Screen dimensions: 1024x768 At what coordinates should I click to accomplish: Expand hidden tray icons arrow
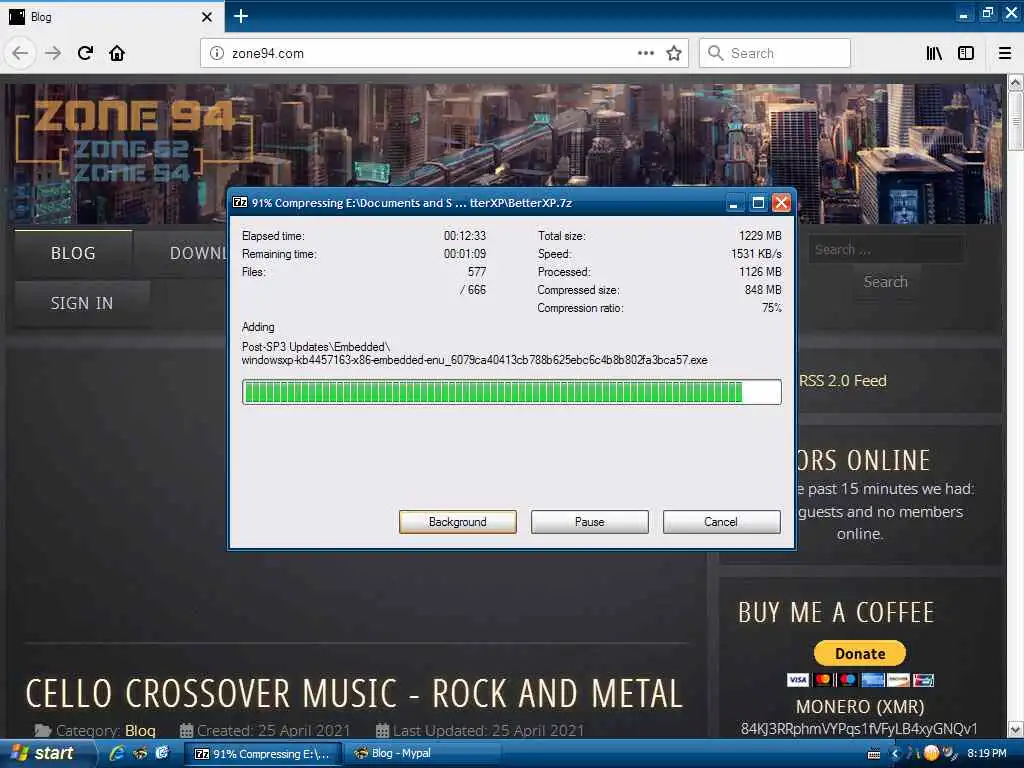pos(895,754)
